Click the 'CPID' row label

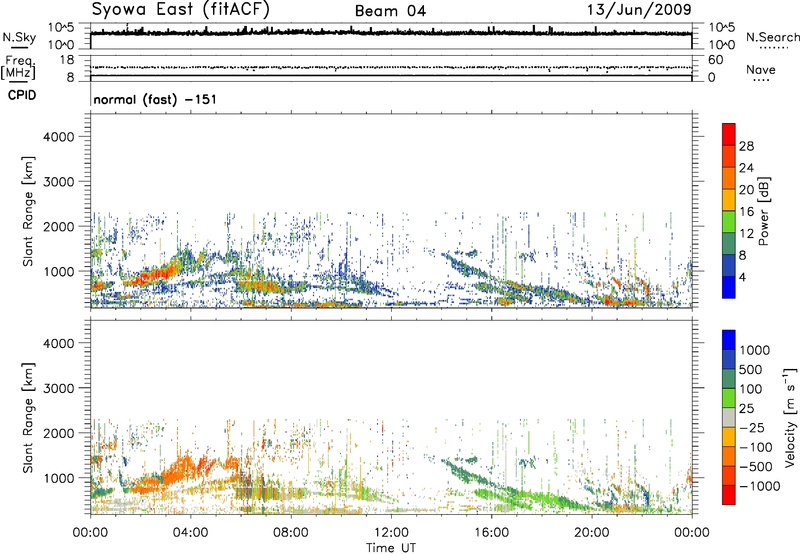tap(22, 95)
